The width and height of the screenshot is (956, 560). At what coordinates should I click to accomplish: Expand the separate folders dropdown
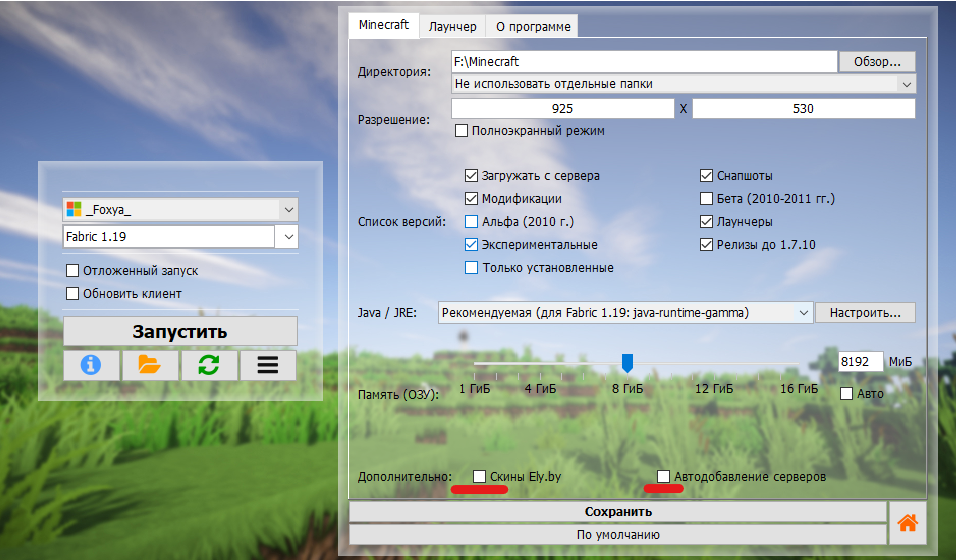pyautogui.click(x=905, y=84)
